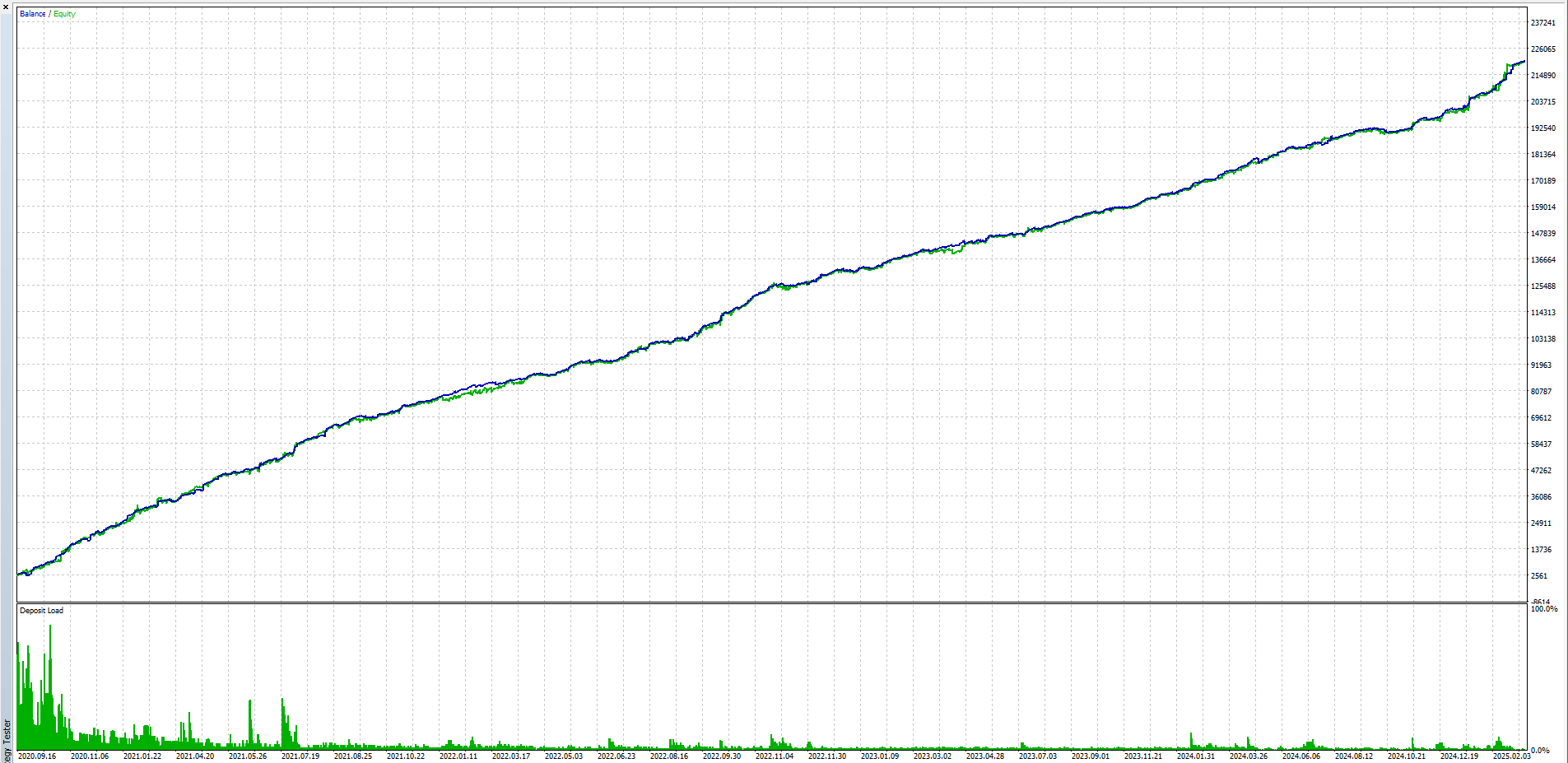Click the 47262 axis value
The height and width of the screenshot is (763, 1568).
tap(1541, 471)
